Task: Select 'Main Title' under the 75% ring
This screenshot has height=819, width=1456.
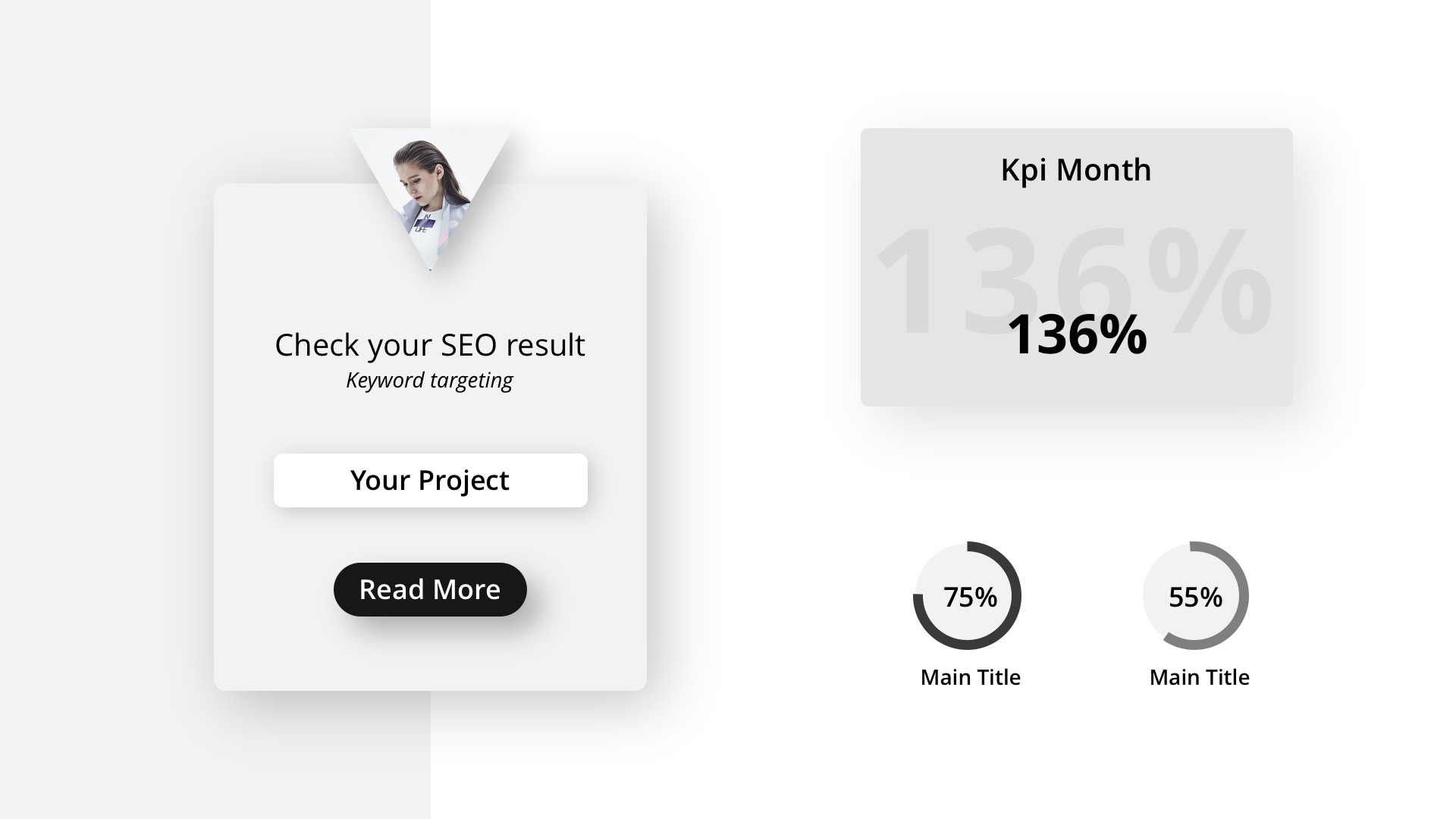Action: (970, 677)
